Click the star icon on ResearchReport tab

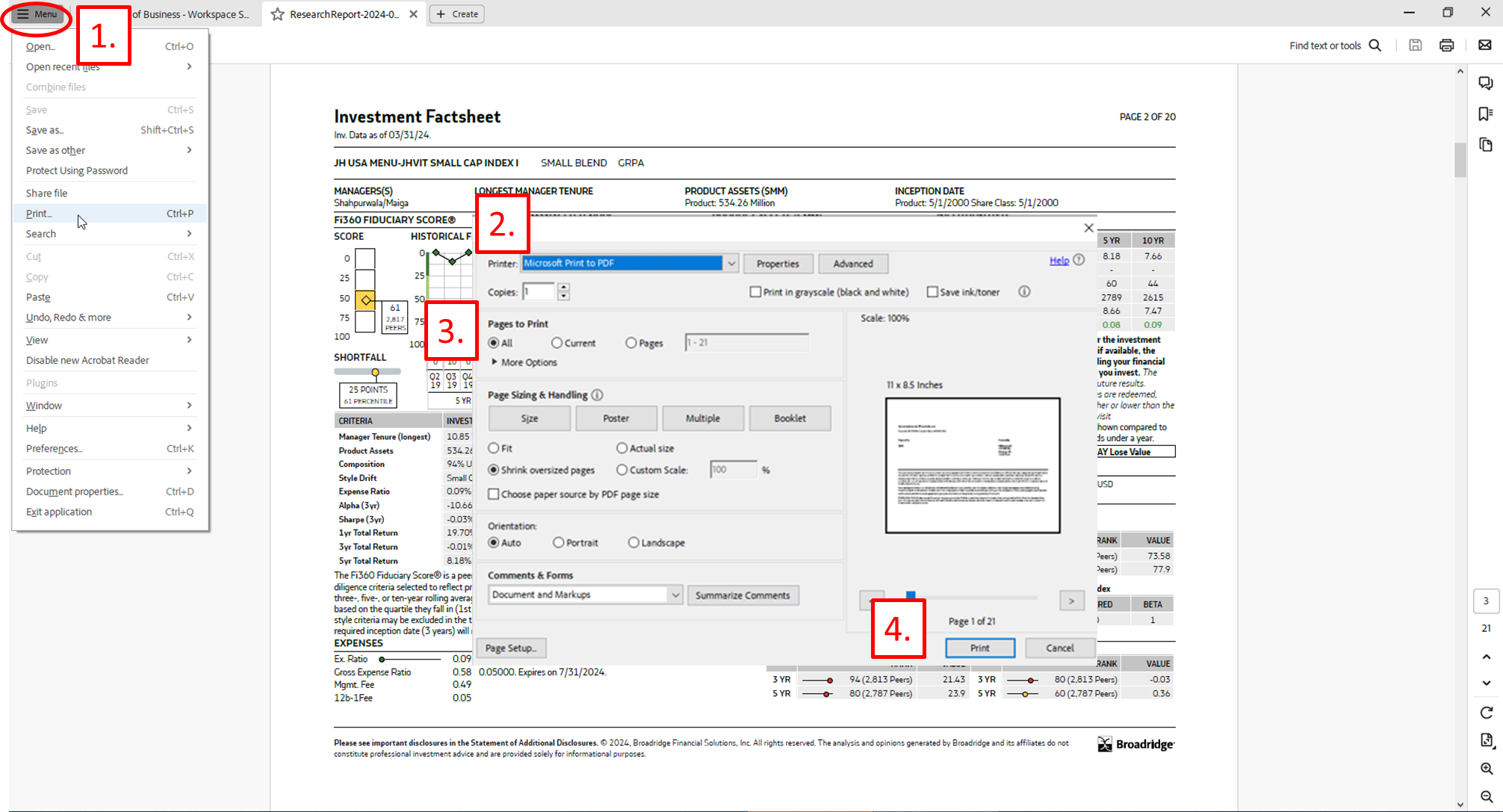point(277,14)
